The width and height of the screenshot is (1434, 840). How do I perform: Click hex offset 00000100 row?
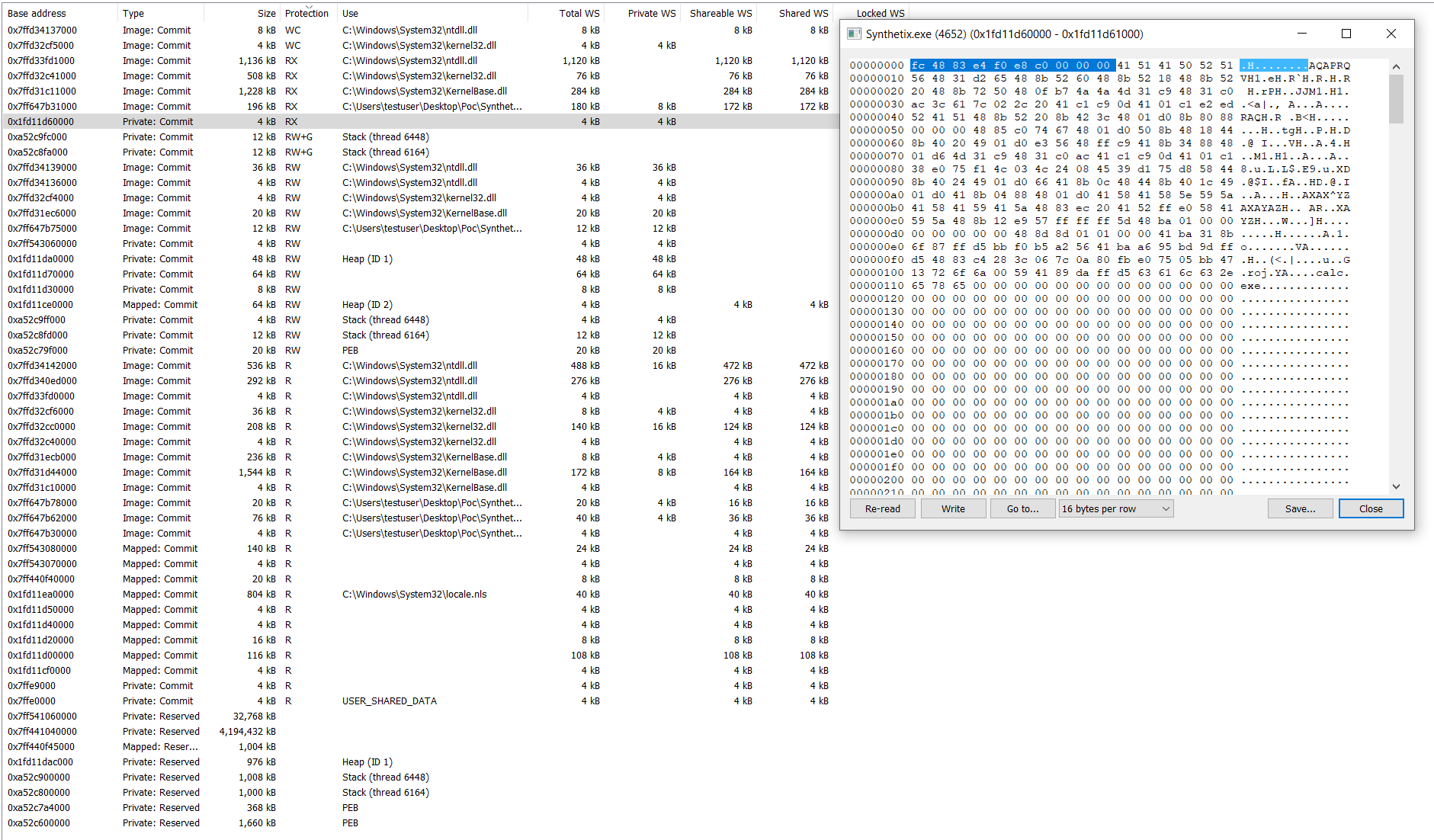pyautogui.click(x=1100, y=273)
